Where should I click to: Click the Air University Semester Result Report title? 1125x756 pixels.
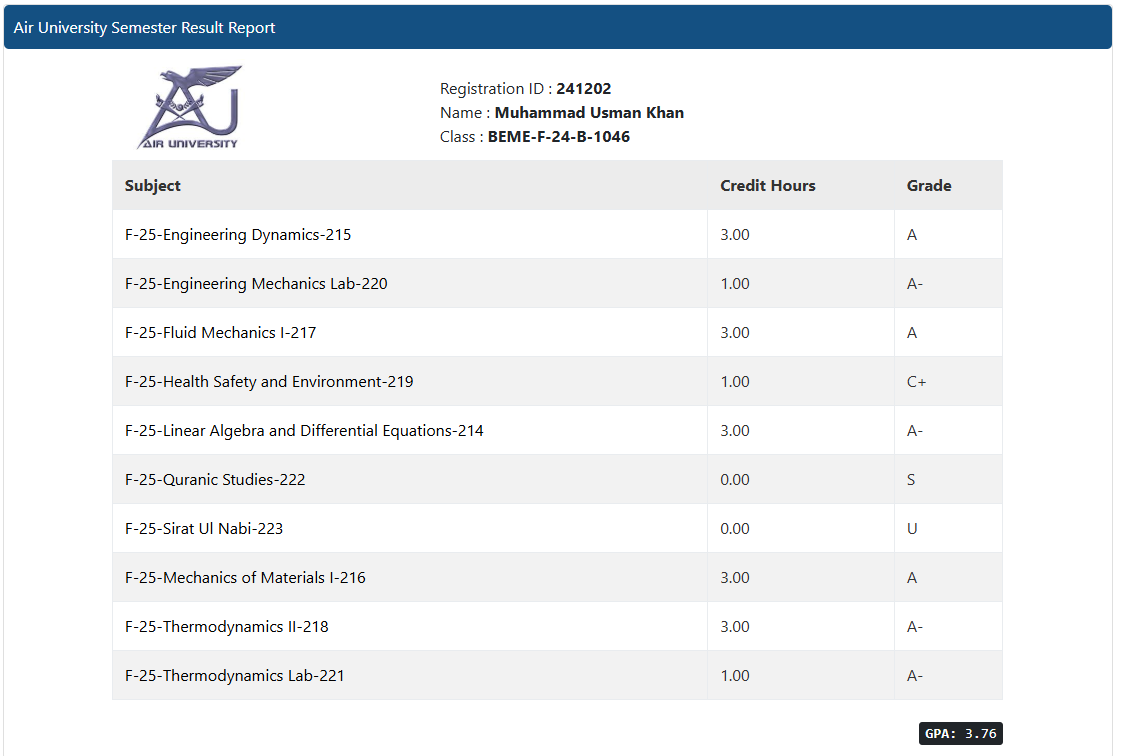[144, 28]
